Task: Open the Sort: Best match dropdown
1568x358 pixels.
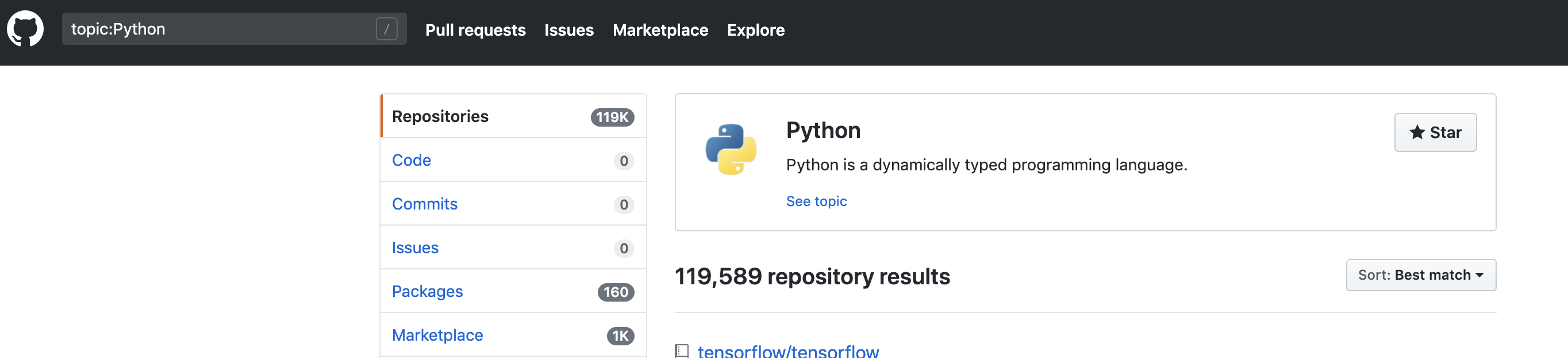Action: coord(1420,275)
